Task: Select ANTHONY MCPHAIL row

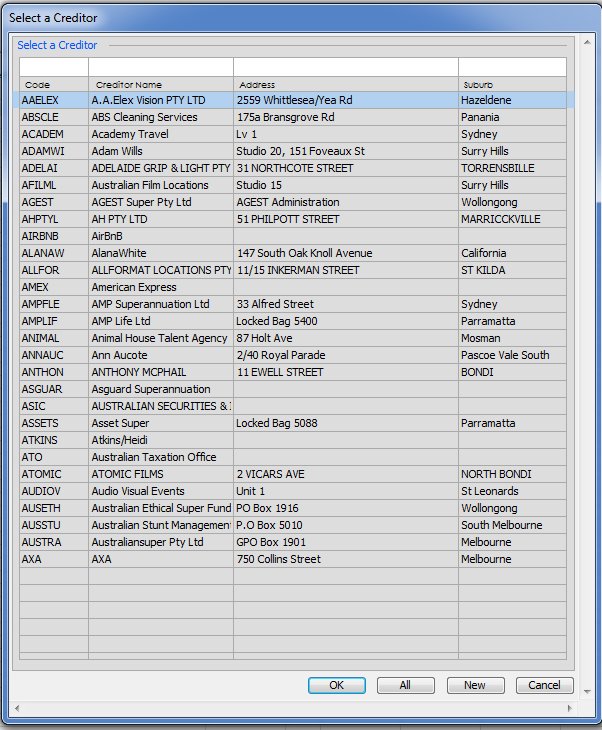Action: 293,372
